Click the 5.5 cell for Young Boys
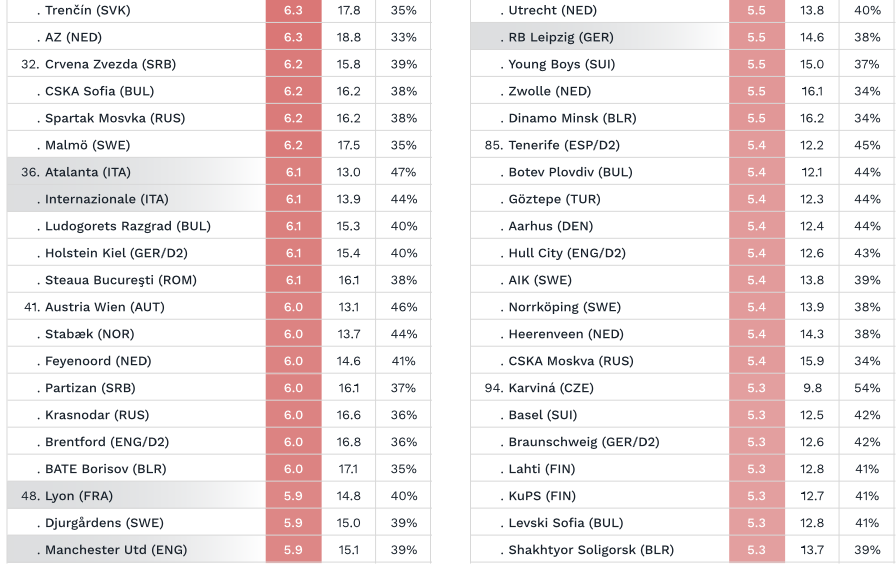This screenshot has height=574, width=896. pos(757,64)
